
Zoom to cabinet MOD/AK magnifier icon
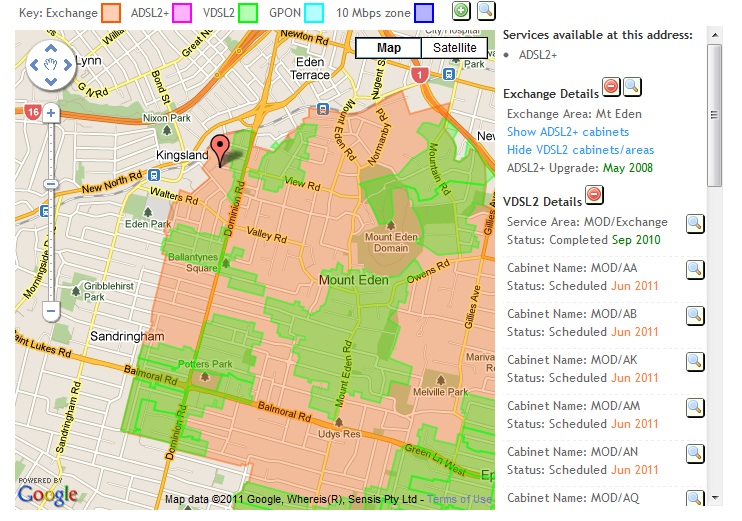tap(695, 361)
